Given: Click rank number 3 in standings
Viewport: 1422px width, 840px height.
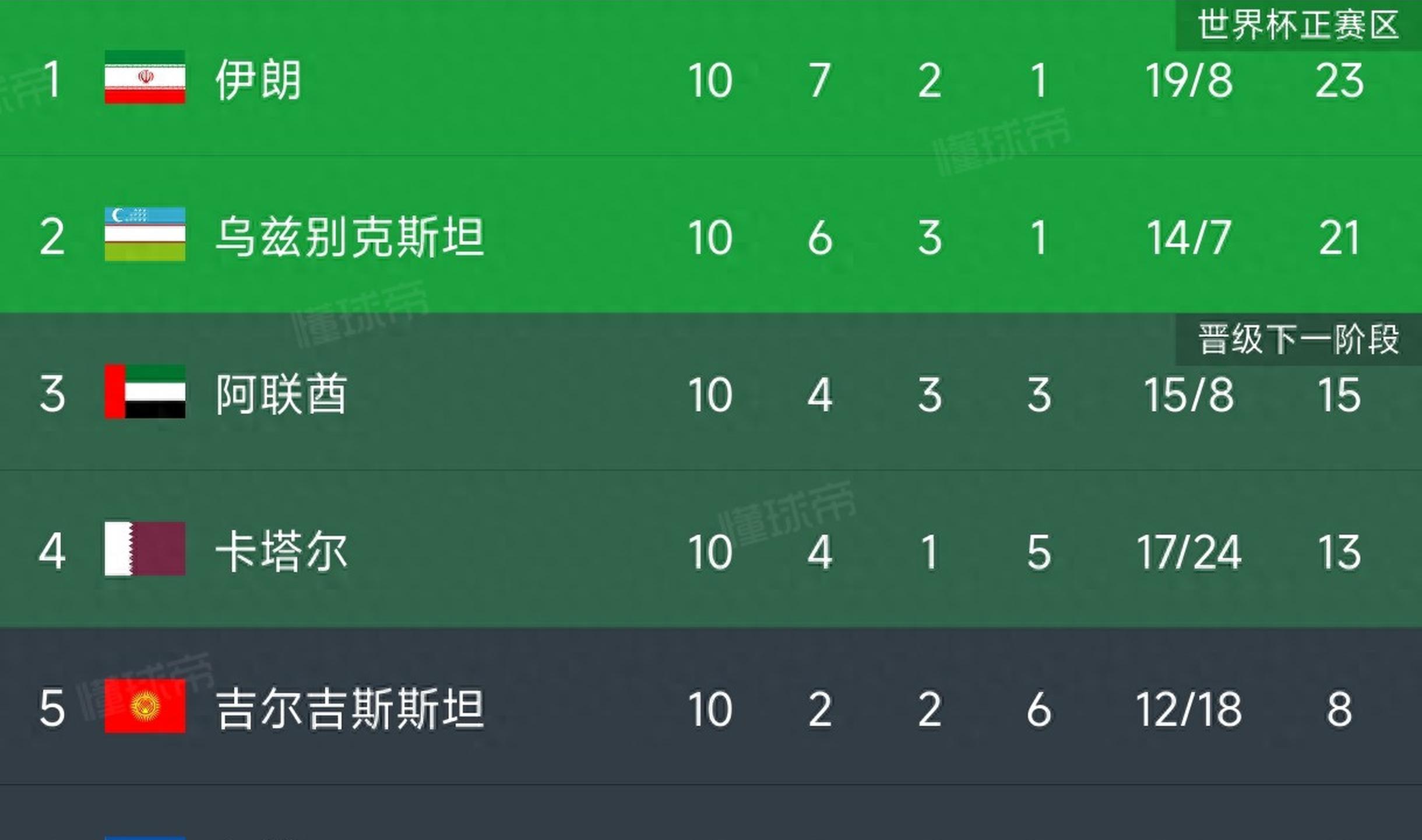Looking at the screenshot, I should tap(52, 394).
